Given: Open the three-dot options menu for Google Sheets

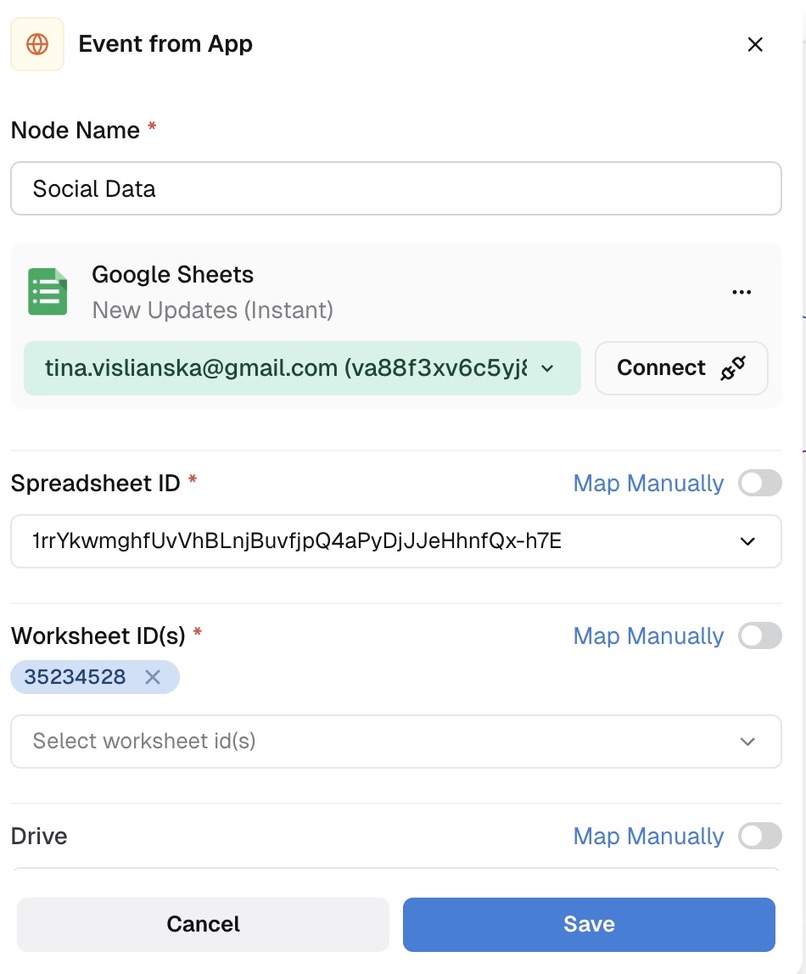Looking at the screenshot, I should point(741,292).
